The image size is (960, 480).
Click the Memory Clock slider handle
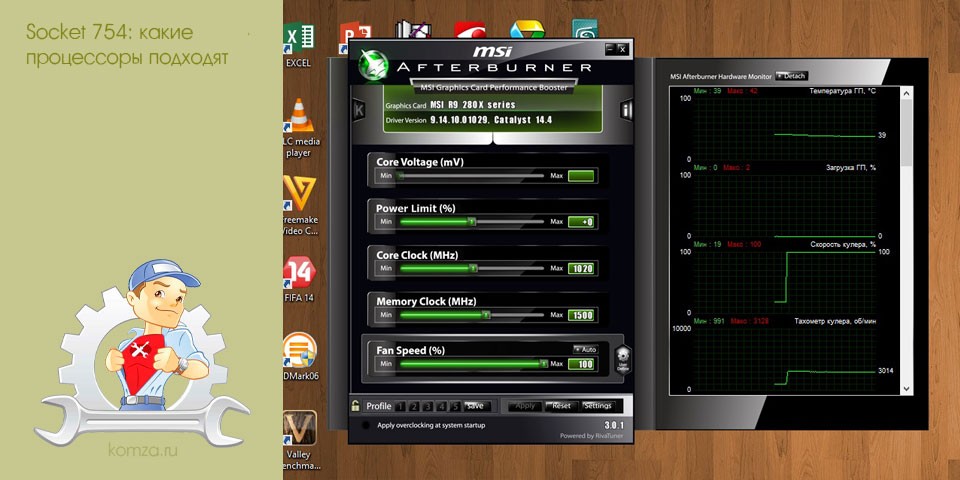[486, 315]
